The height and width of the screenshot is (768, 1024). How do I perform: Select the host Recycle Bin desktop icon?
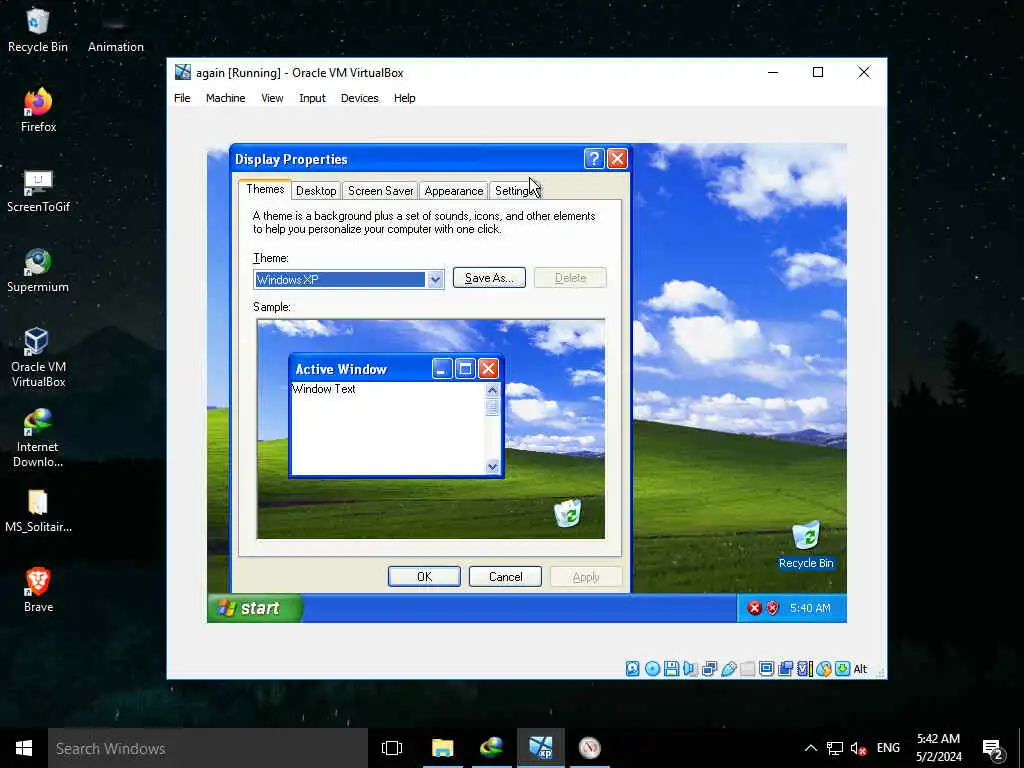pos(37,31)
